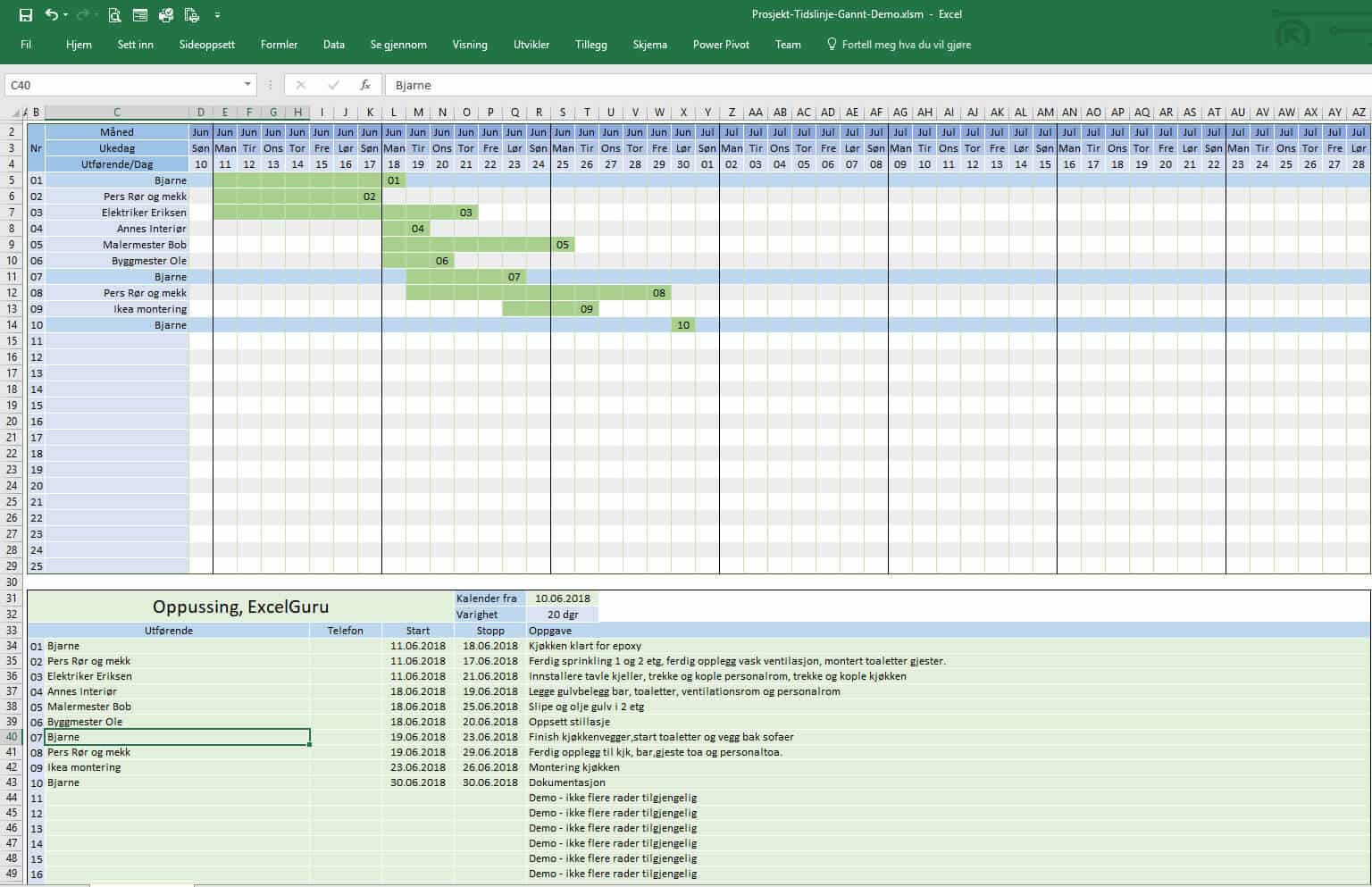Select the Sideoppsett tab
The height and width of the screenshot is (887, 1372).
tap(207, 45)
